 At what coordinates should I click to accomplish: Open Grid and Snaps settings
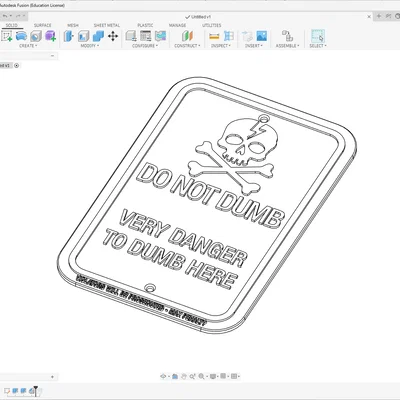pos(223,376)
